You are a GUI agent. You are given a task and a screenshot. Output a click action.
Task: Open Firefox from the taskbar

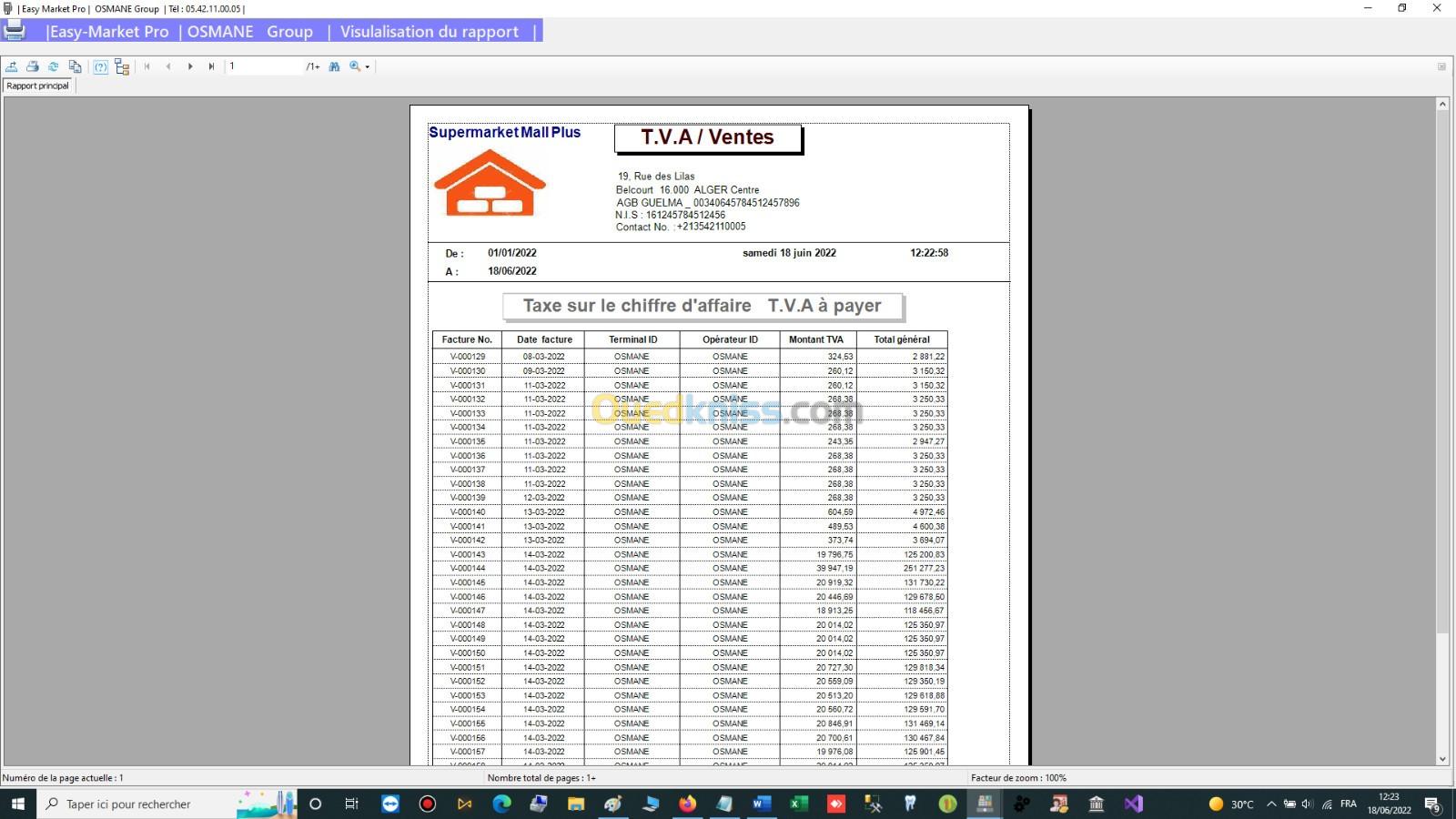[687, 804]
